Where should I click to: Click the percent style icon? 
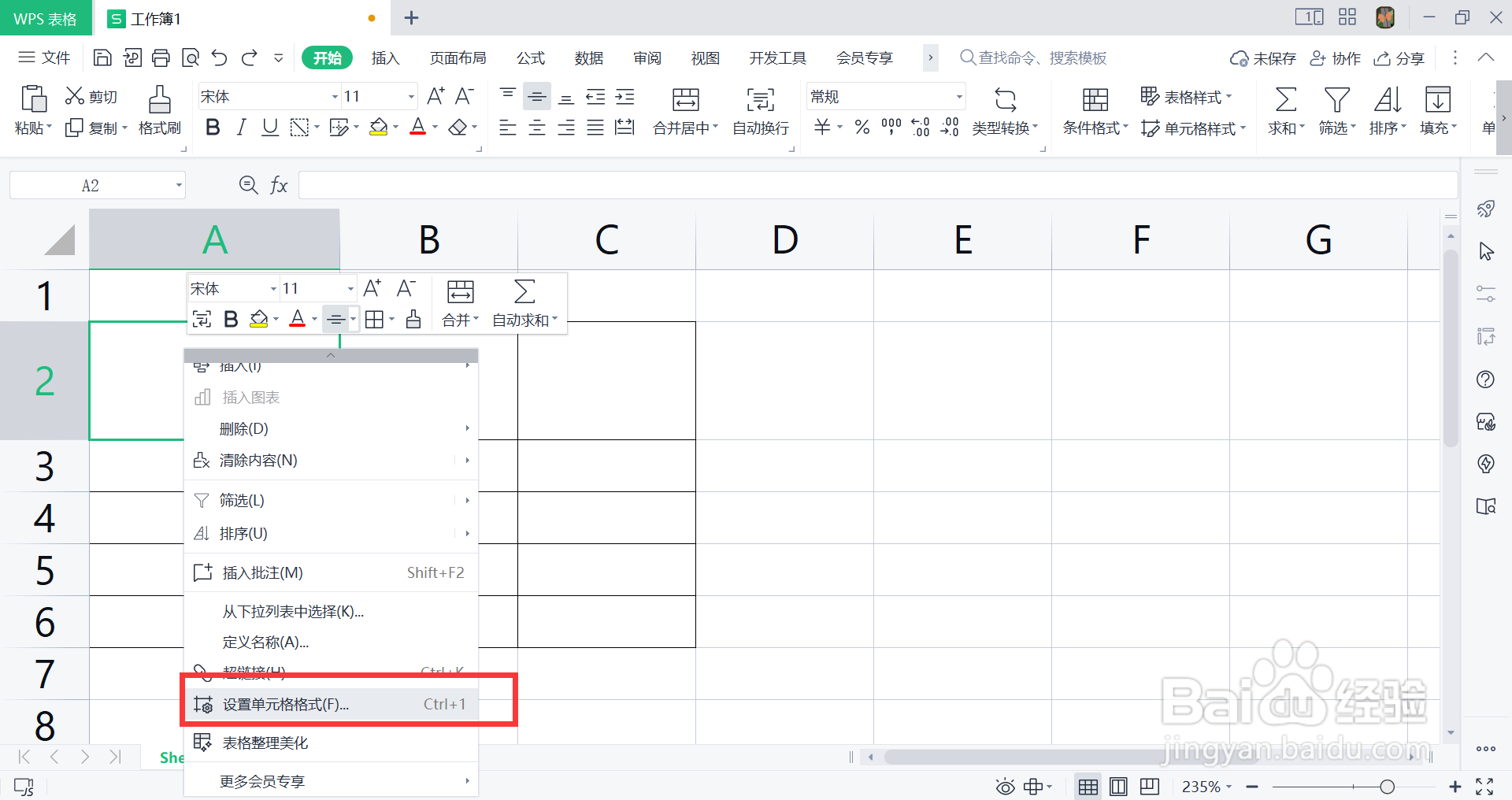point(862,127)
